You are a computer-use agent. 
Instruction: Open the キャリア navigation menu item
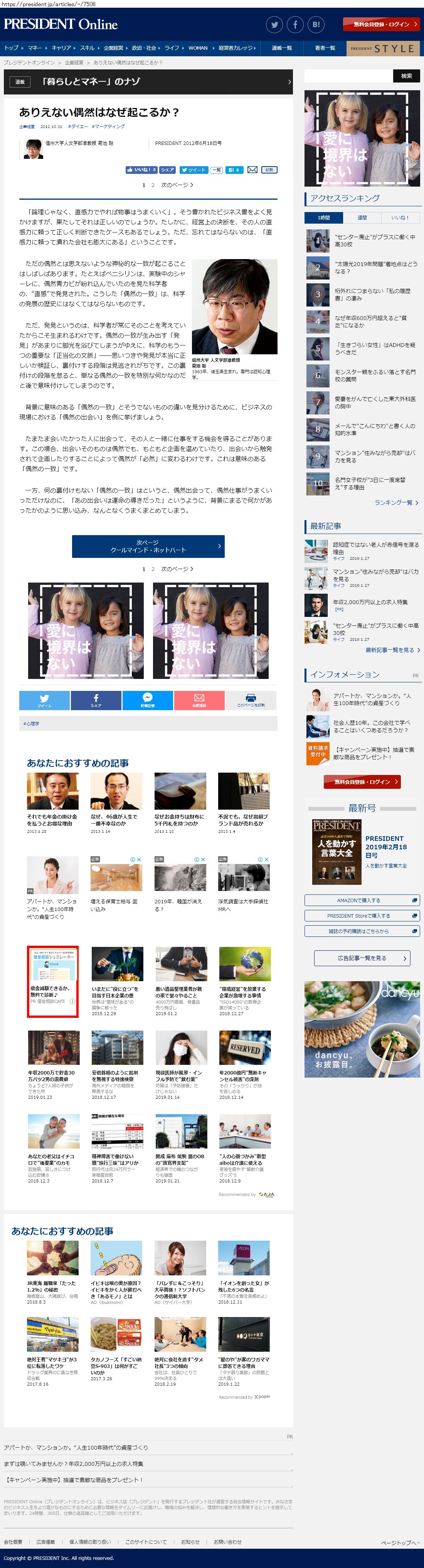61,47
